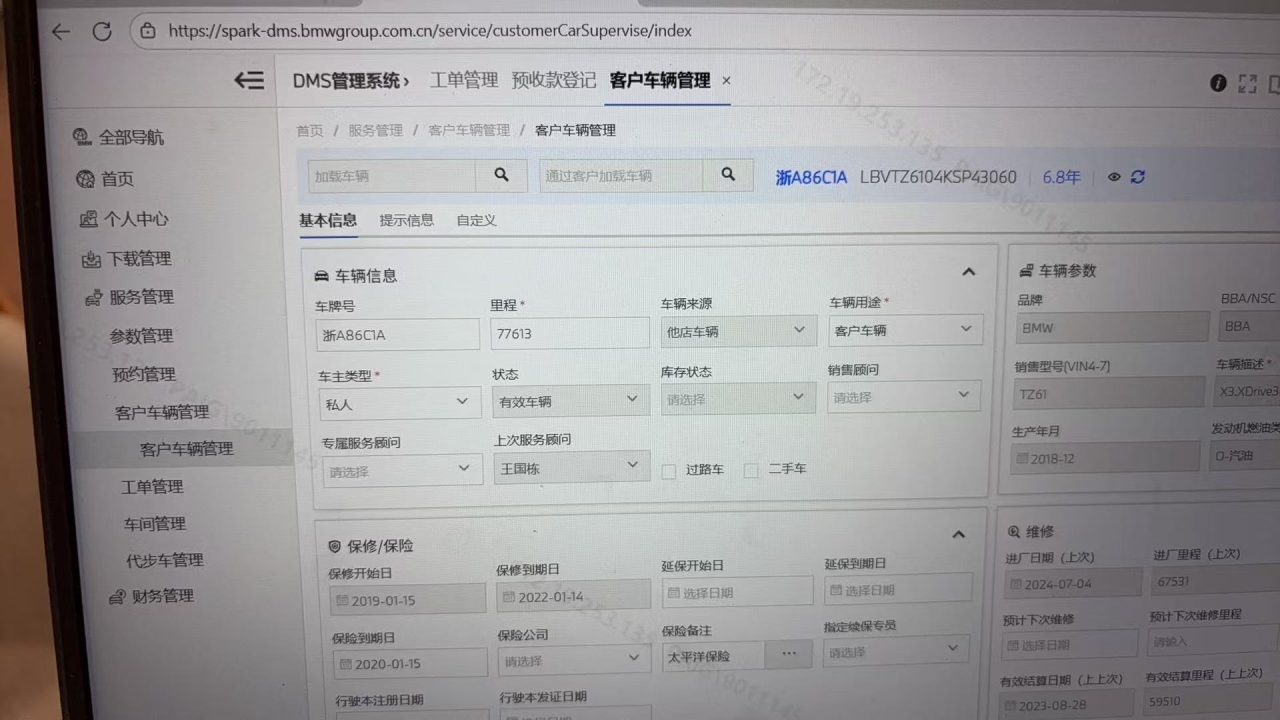Switch to the 工单管理 top tab
Viewport: 1280px width, 720px height.
pos(464,81)
